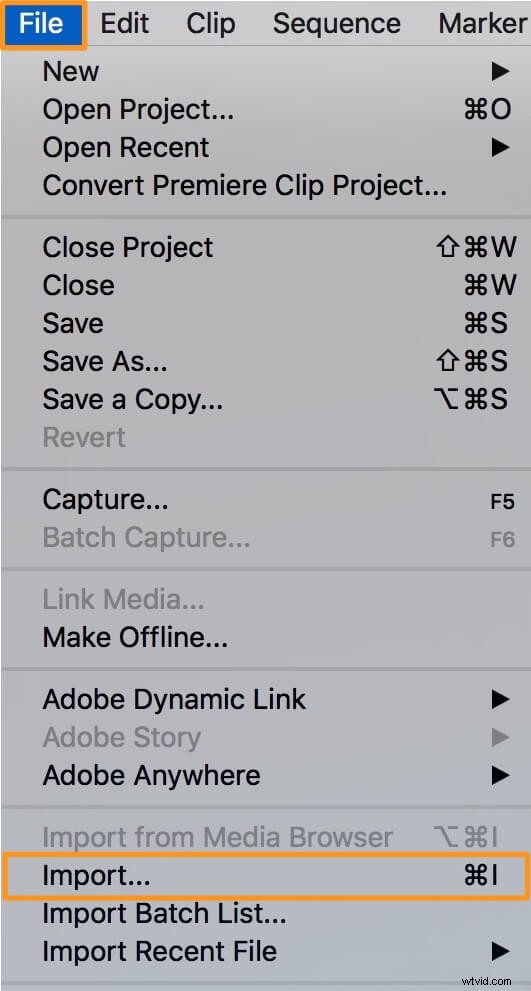This screenshot has height=991, width=531.
Task: Open the File menu
Action: (x=42, y=24)
